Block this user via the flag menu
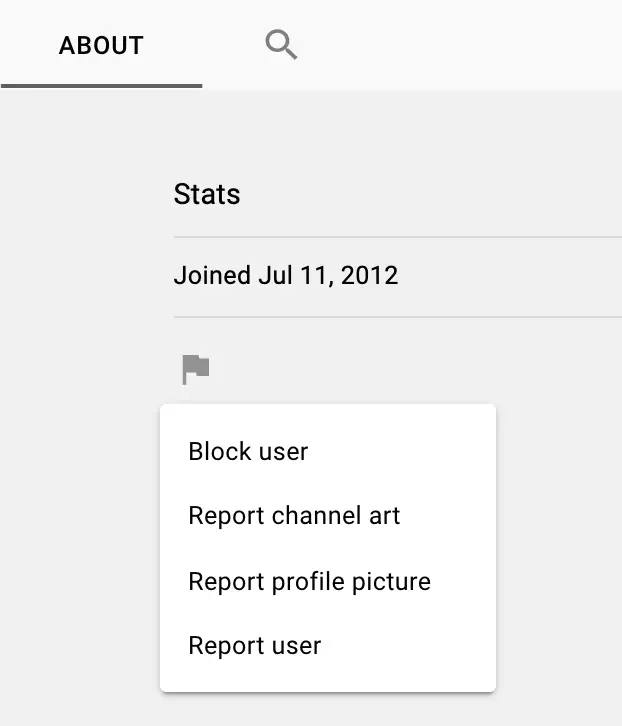This screenshot has height=726, width=622. [x=248, y=451]
